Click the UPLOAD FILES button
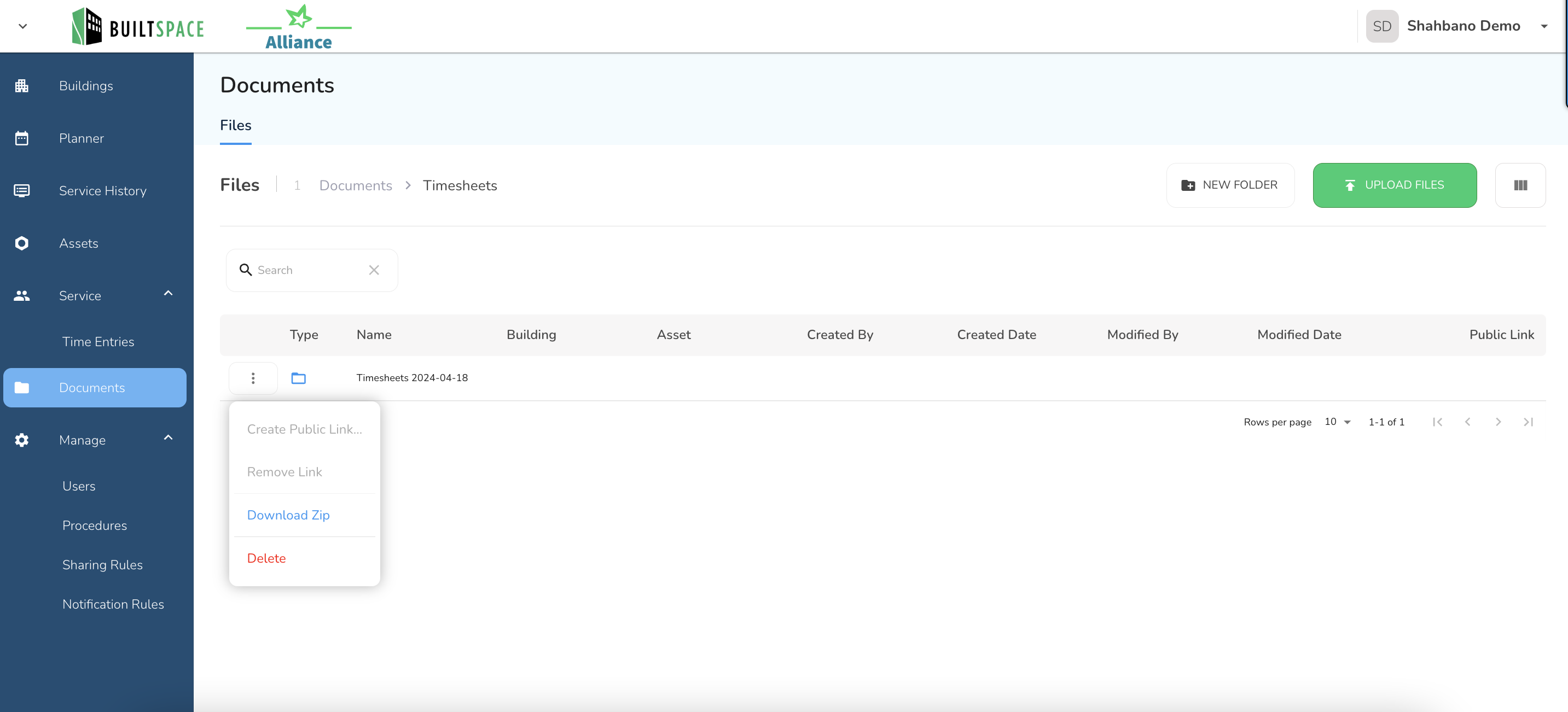This screenshot has height=712, width=1568. pyautogui.click(x=1394, y=185)
